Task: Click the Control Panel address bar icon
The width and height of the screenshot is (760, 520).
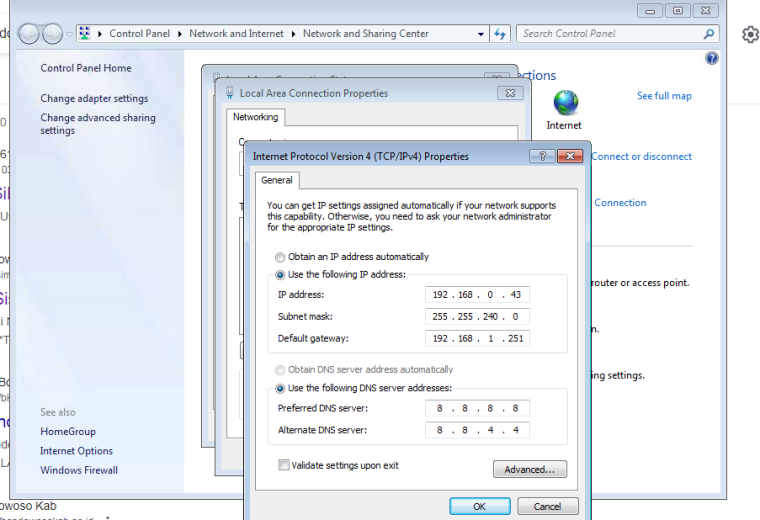Action: click(x=85, y=33)
